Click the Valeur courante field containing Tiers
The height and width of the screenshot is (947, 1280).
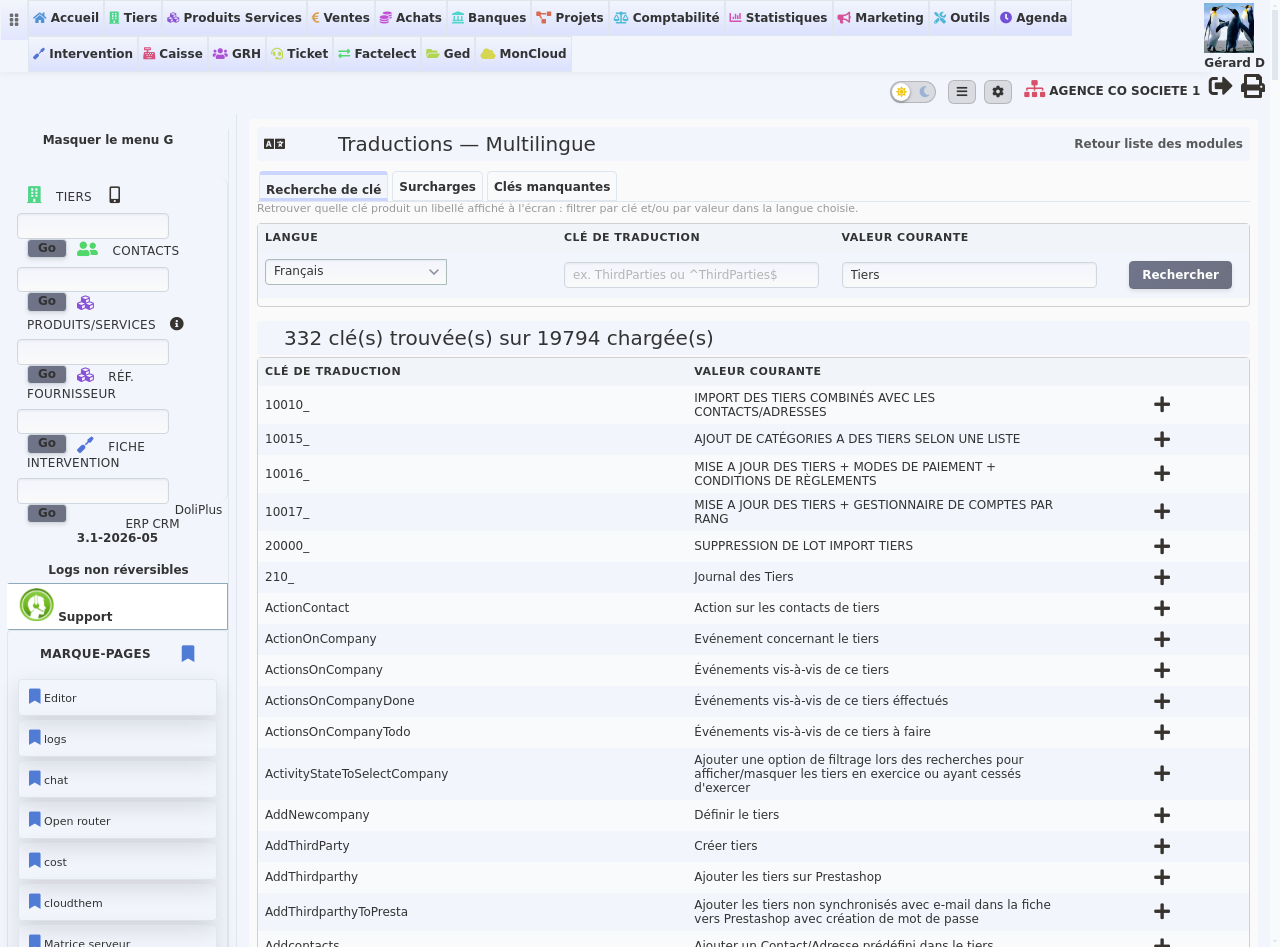click(x=969, y=275)
